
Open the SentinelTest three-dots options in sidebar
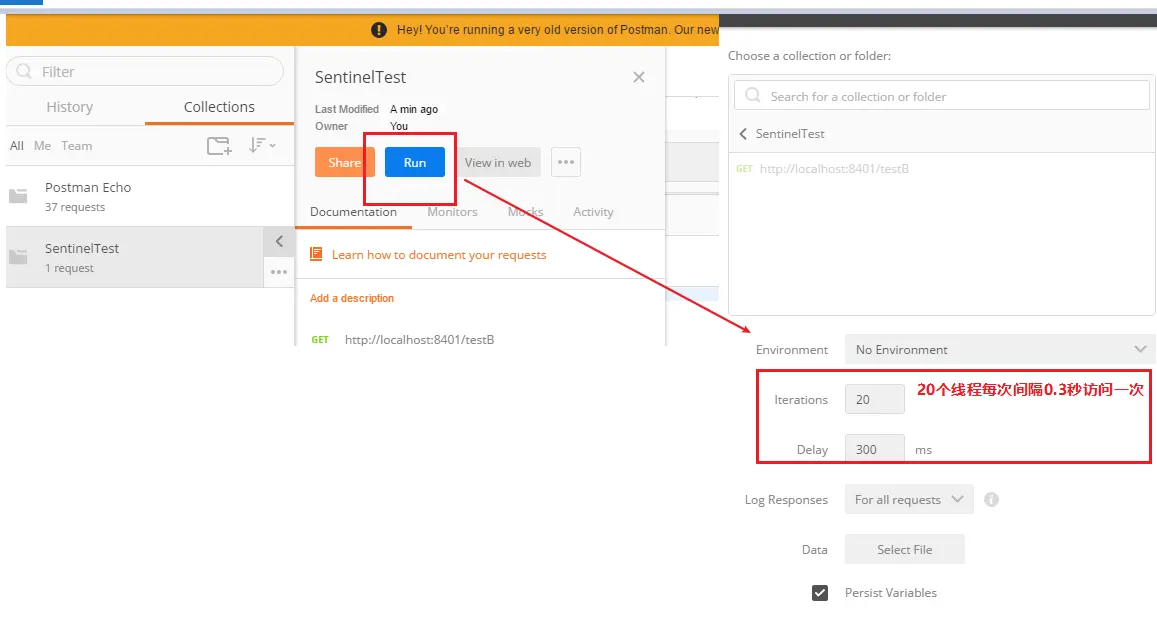(x=279, y=272)
